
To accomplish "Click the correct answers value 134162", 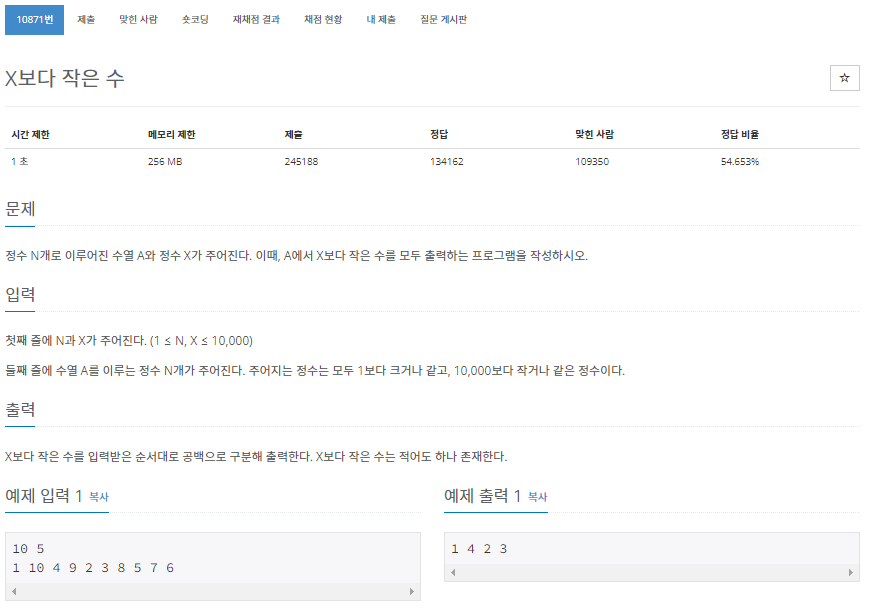I will click(447, 162).
